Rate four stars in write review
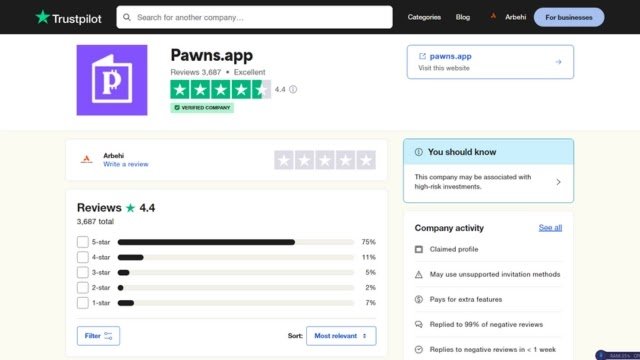The width and height of the screenshot is (640, 360). point(345,160)
